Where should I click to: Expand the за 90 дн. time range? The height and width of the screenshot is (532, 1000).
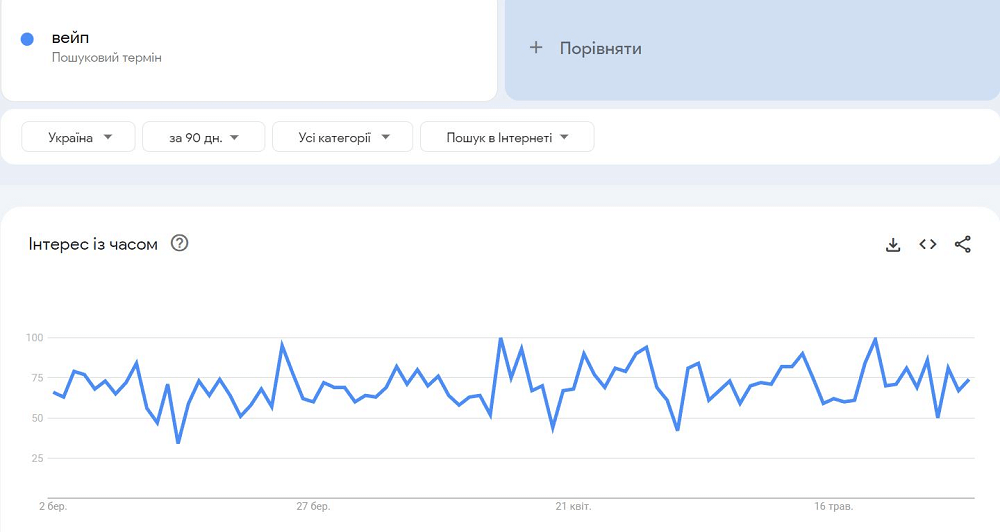203,137
